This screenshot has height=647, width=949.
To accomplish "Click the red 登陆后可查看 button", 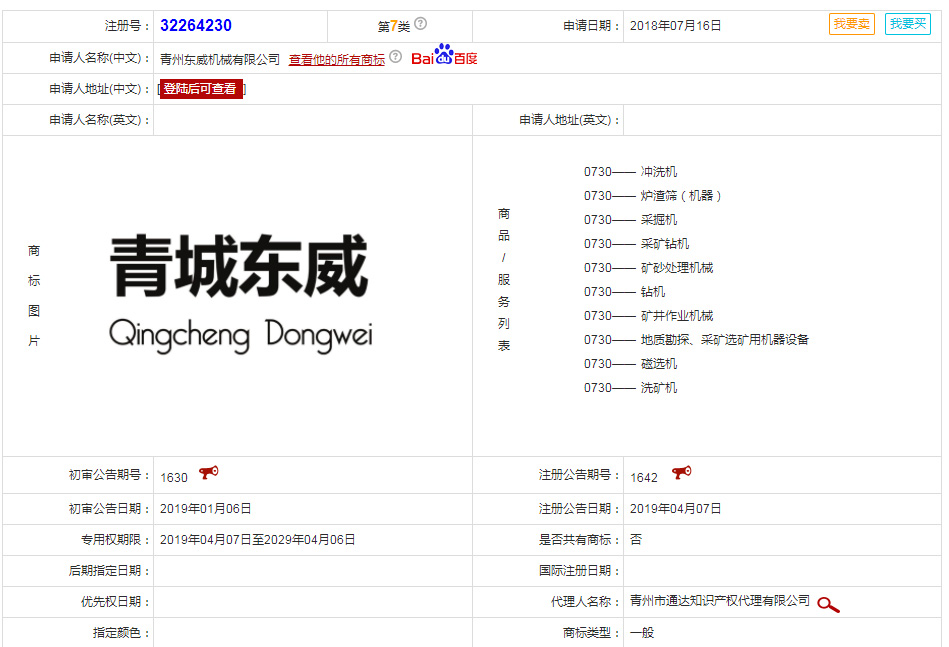I will click(201, 89).
